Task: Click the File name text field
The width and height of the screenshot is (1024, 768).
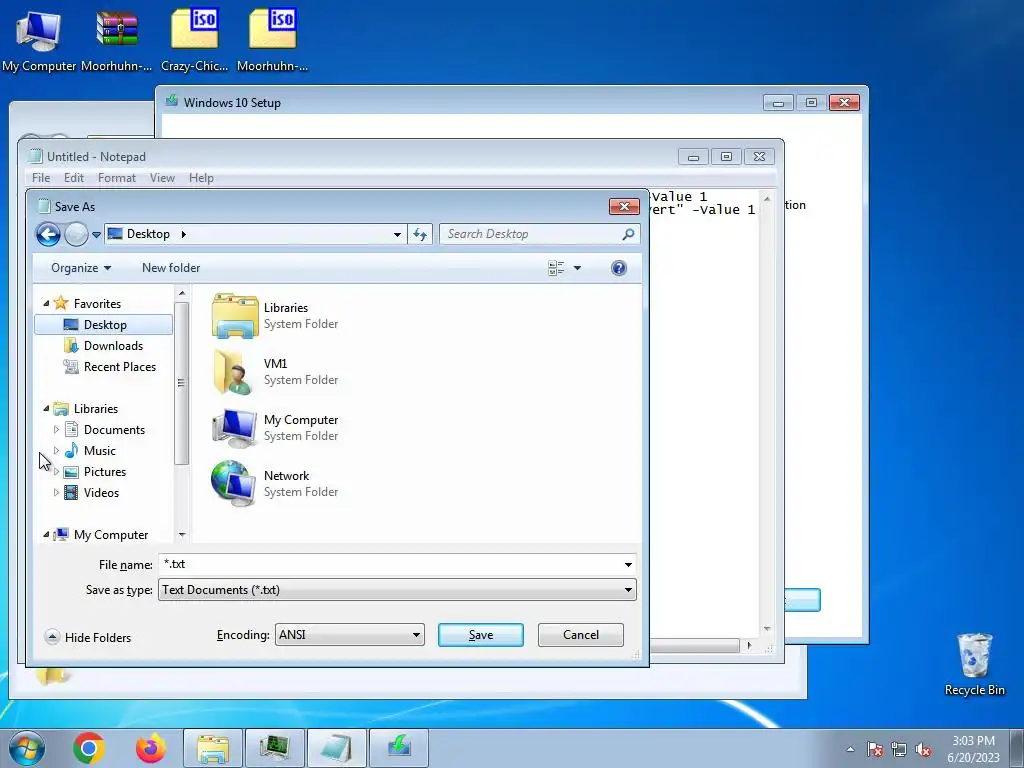Action: (x=389, y=564)
